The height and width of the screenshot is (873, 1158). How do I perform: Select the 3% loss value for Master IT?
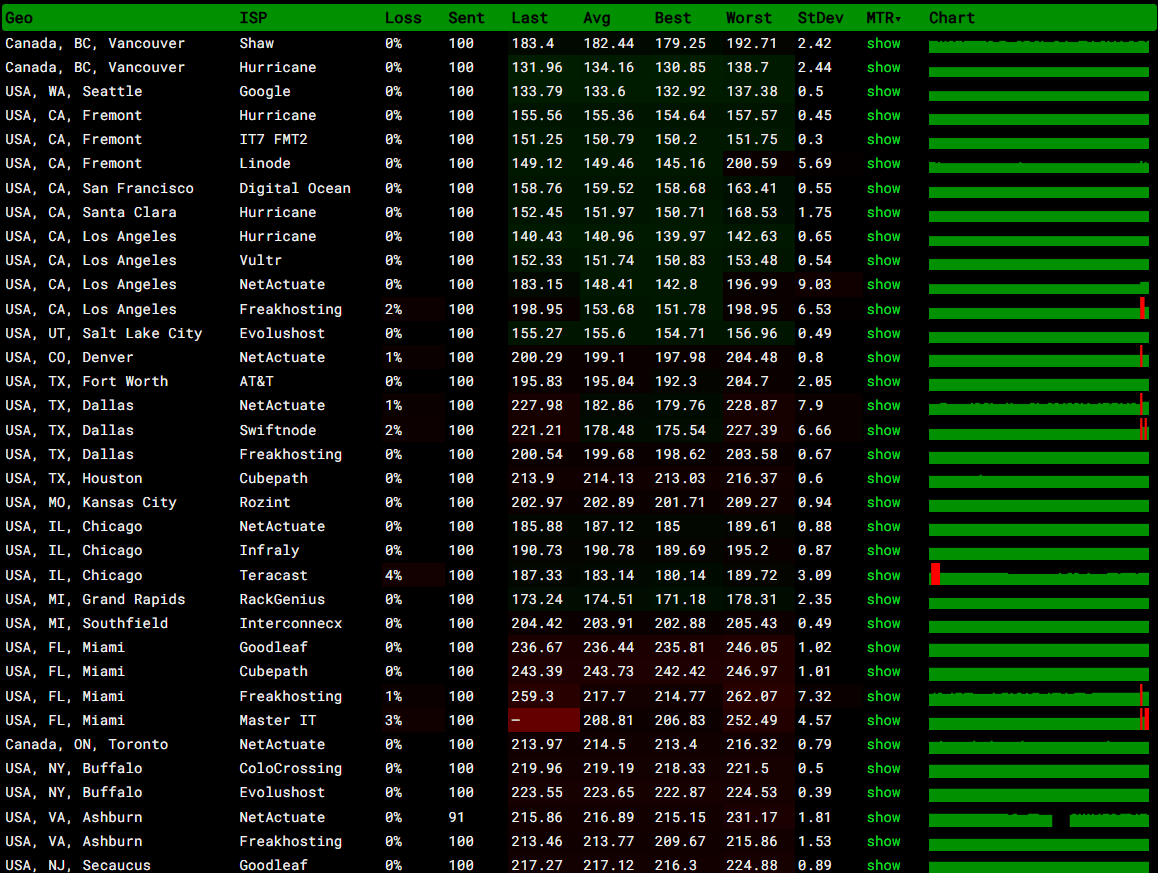click(x=394, y=720)
